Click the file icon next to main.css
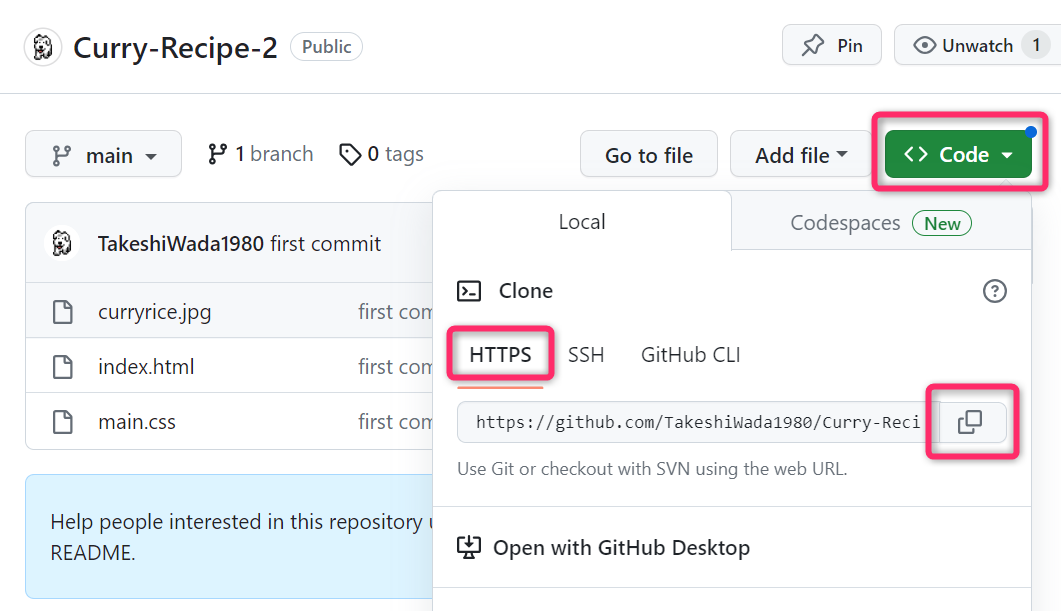This screenshot has width=1061, height=611. tap(63, 422)
